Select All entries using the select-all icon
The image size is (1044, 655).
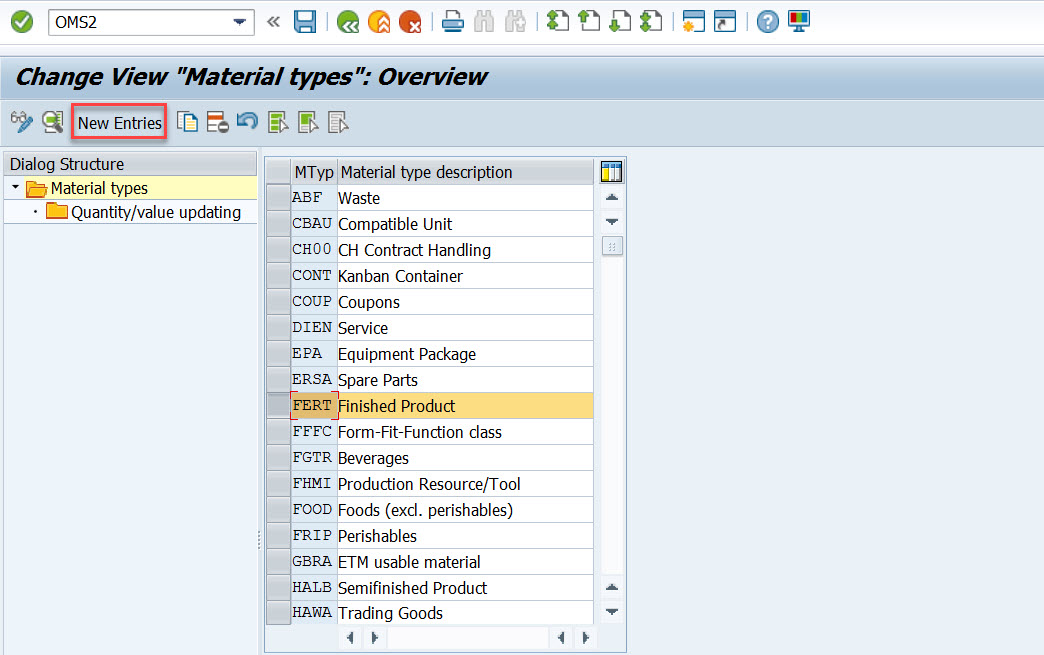click(278, 121)
